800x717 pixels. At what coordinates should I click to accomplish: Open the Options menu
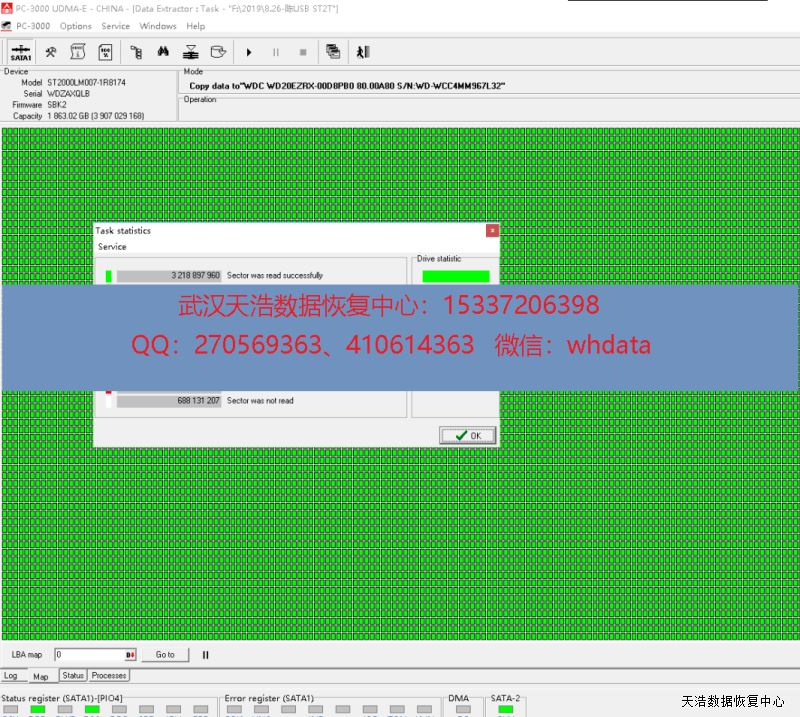click(75, 26)
